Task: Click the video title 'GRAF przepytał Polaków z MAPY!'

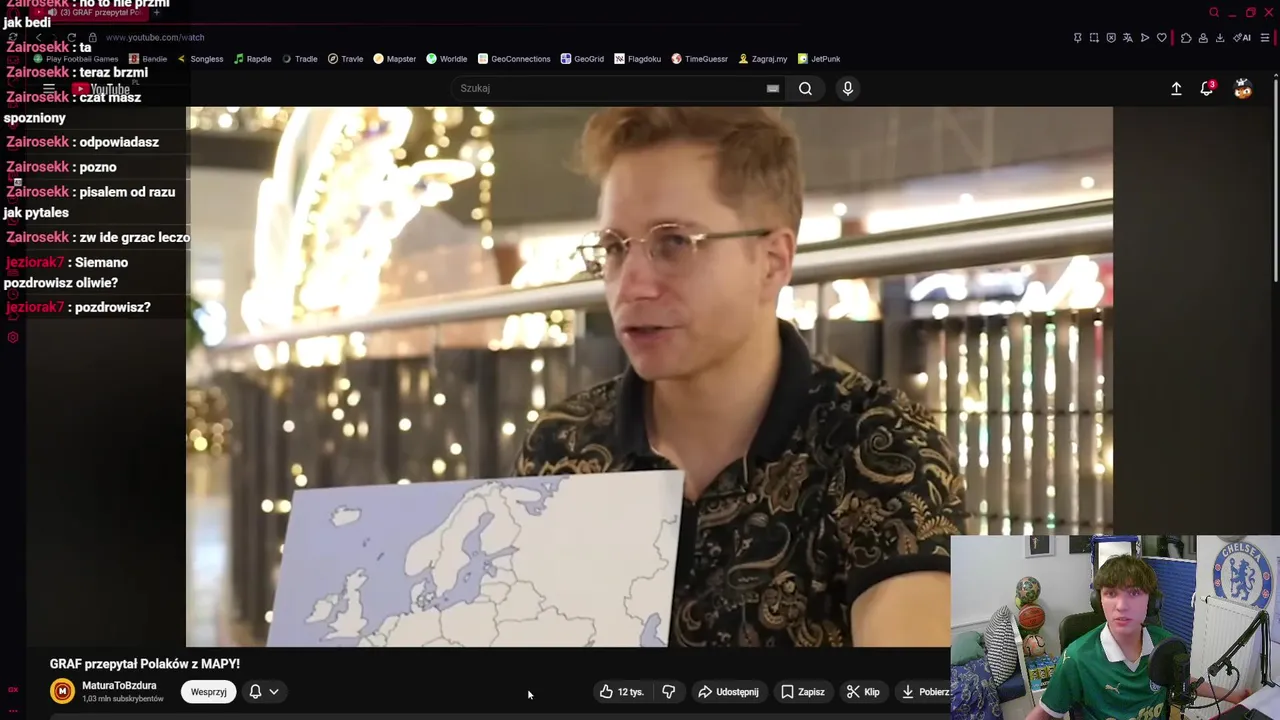Action: 145,664
